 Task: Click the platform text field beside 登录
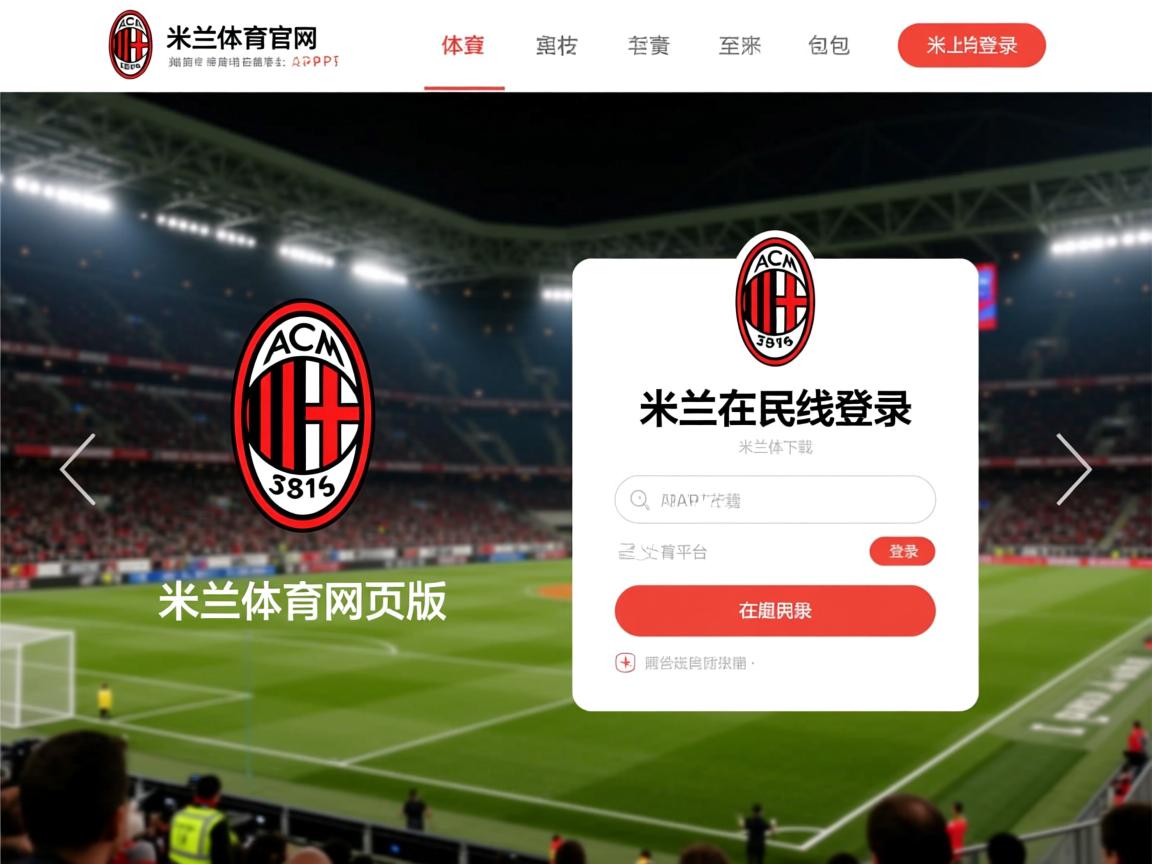[x=738, y=552]
